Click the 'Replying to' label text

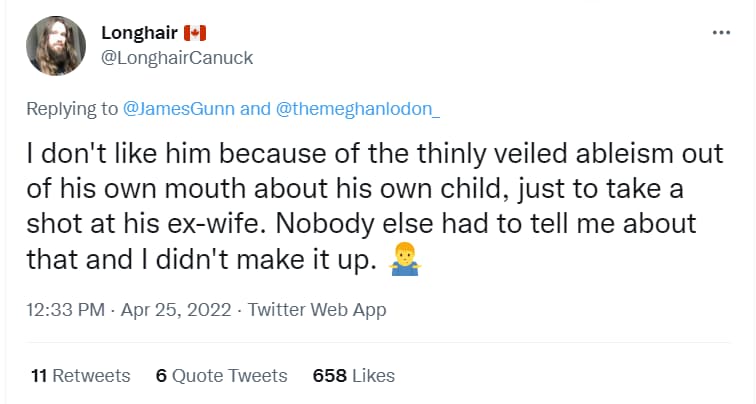(72, 109)
